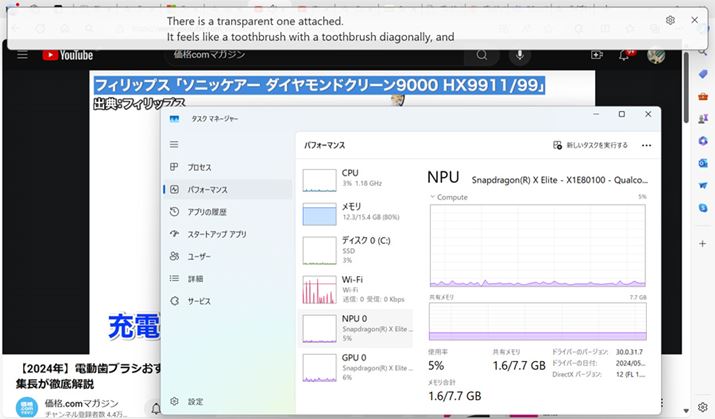Viewport: 715px width, 419px height.
Task: Click the live captions settings gear
Action: (x=670, y=20)
